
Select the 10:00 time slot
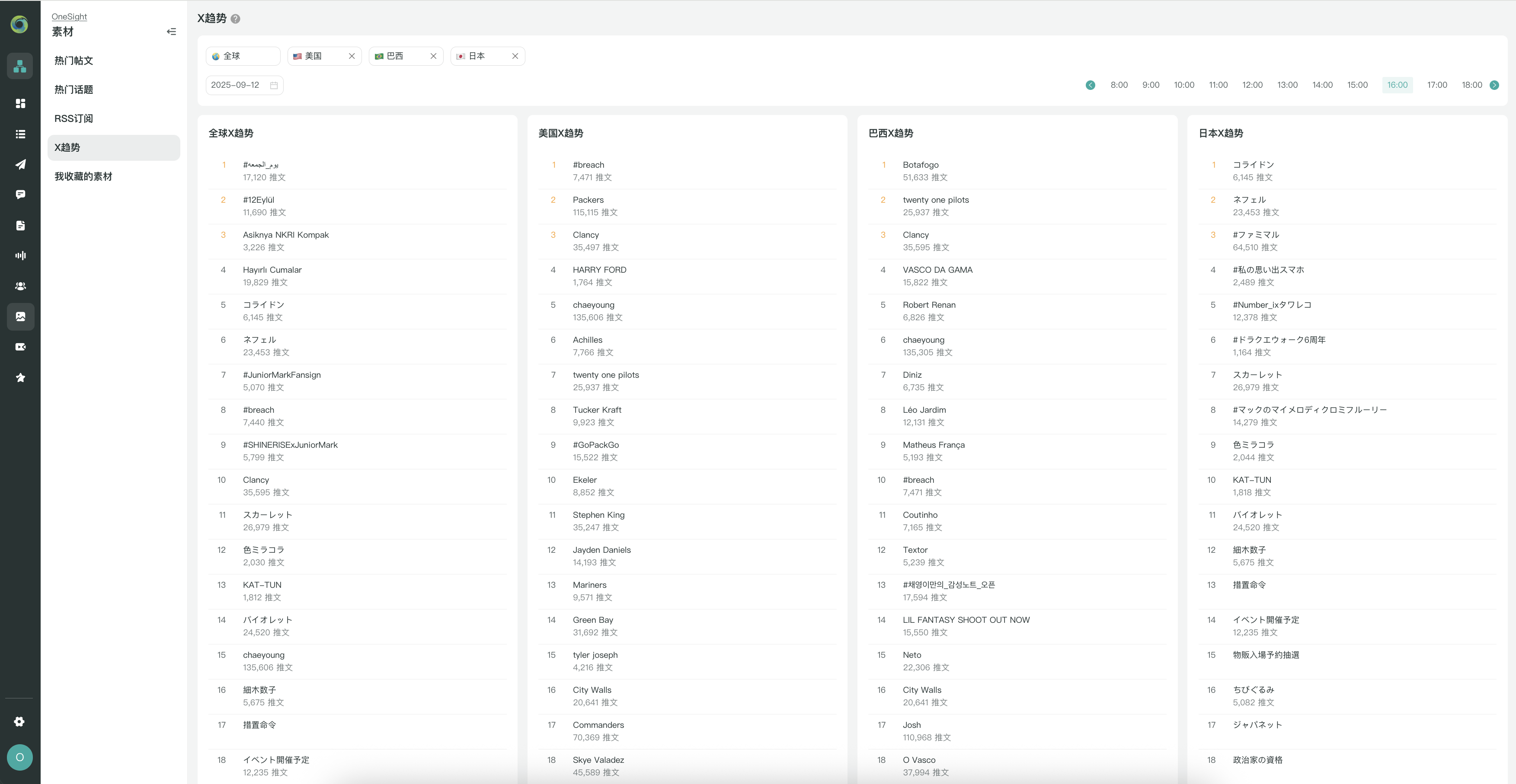tap(1183, 85)
